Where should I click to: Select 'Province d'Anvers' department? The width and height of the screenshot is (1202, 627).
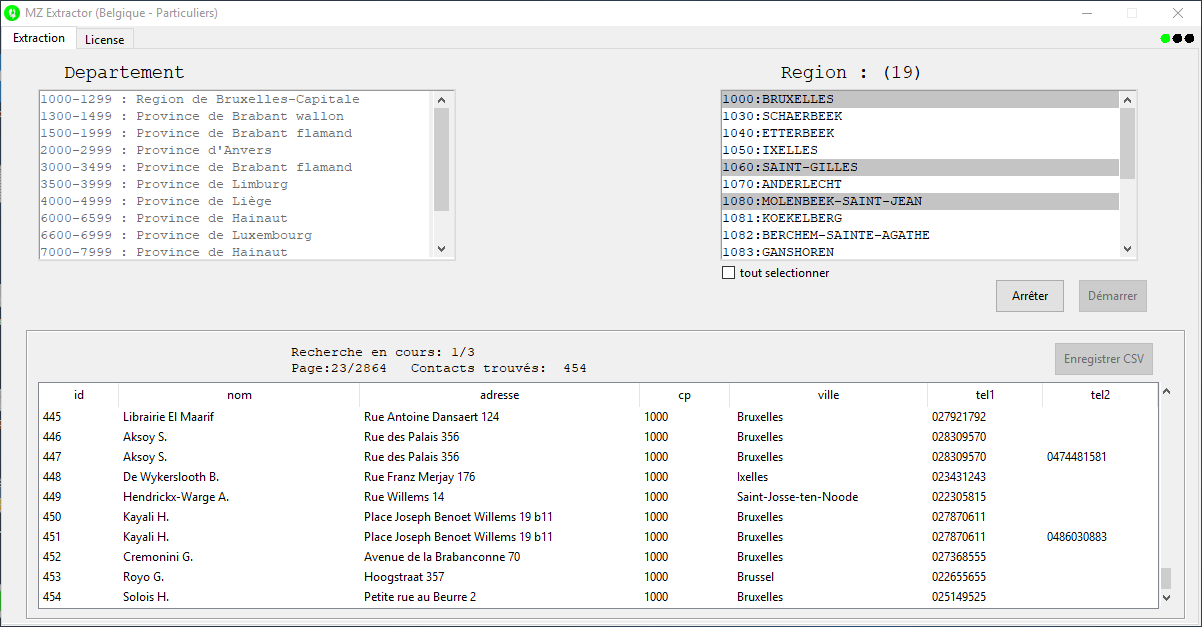(x=235, y=150)
